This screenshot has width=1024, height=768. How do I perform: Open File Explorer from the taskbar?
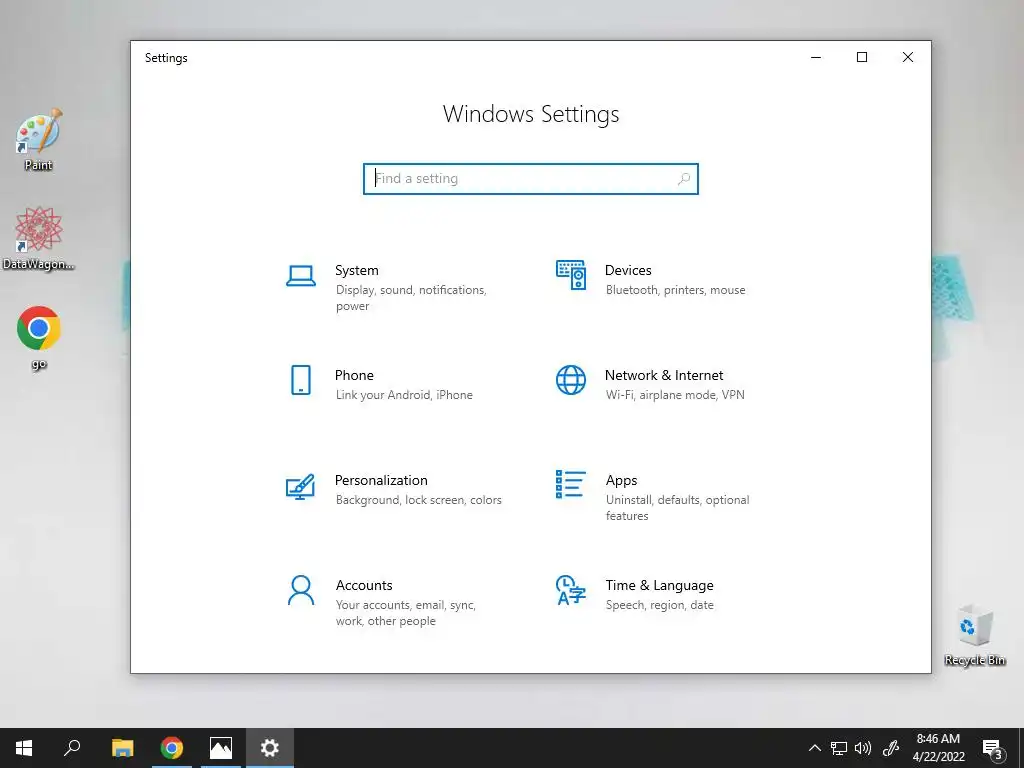click(x=122, y=748)
